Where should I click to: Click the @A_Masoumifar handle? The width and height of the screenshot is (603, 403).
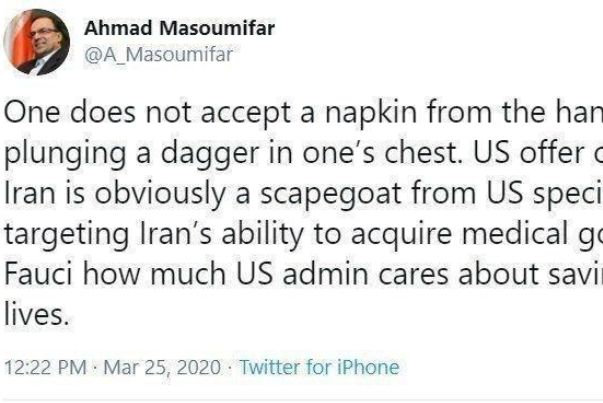pos(157,55)
